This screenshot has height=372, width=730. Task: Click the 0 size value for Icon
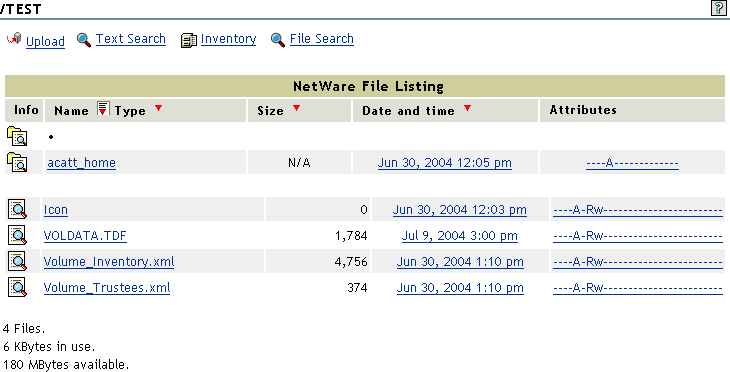364,210
